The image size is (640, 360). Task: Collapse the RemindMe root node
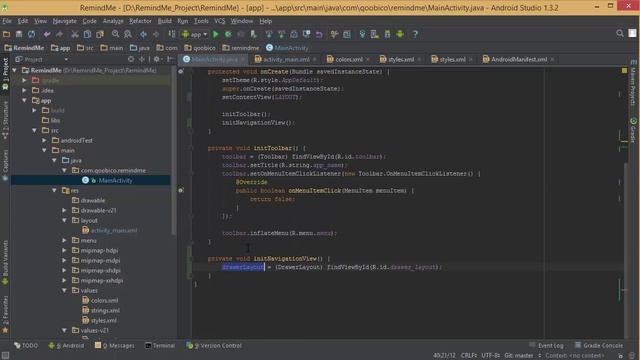[15, 70]
